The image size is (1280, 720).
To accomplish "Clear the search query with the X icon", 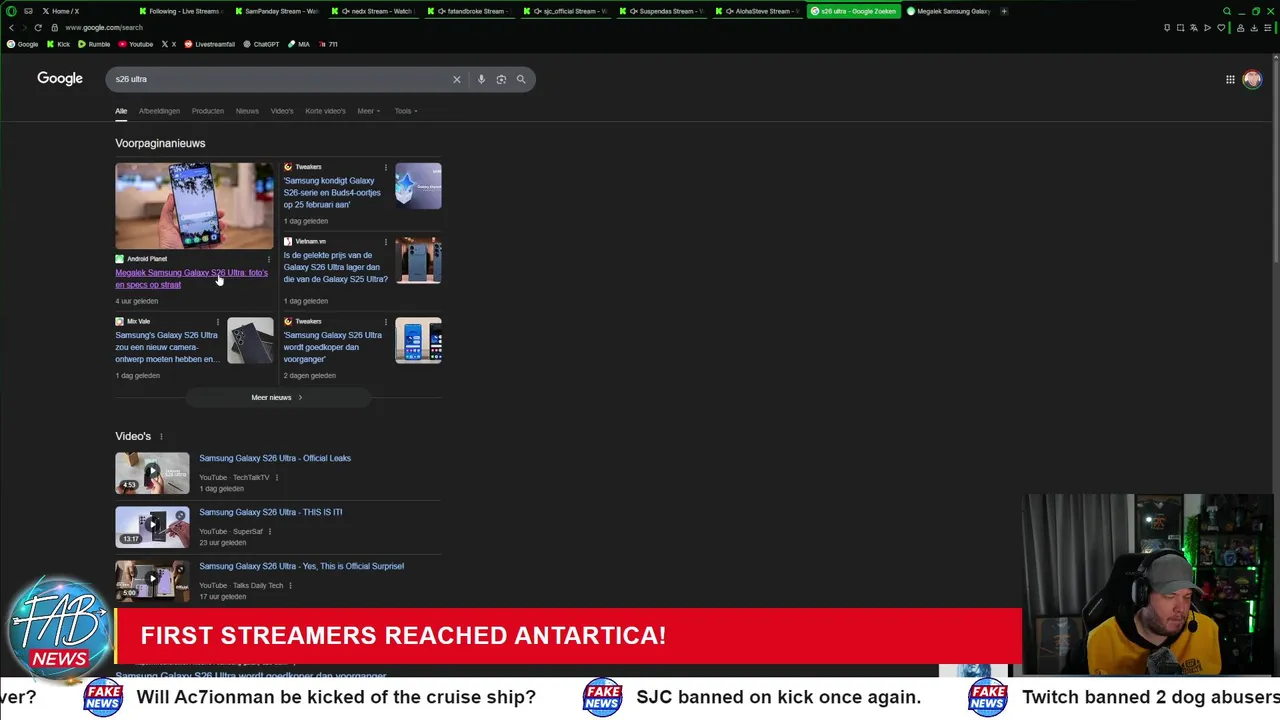I will (x=457, y=79).
